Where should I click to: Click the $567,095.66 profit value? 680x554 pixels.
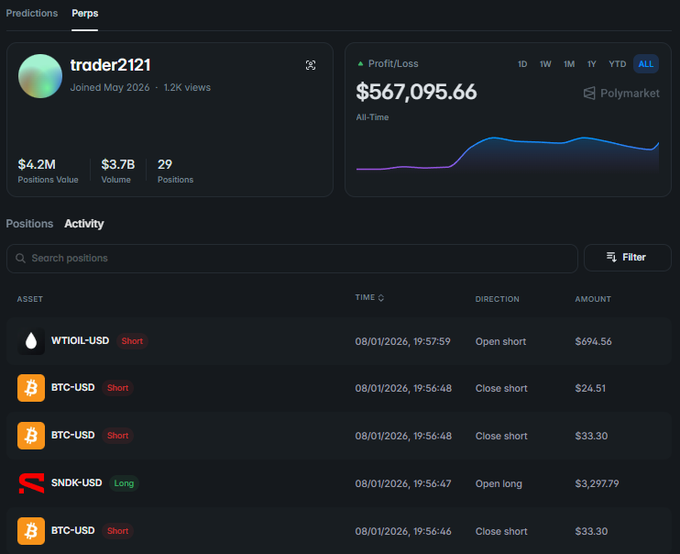pos(416,92)
